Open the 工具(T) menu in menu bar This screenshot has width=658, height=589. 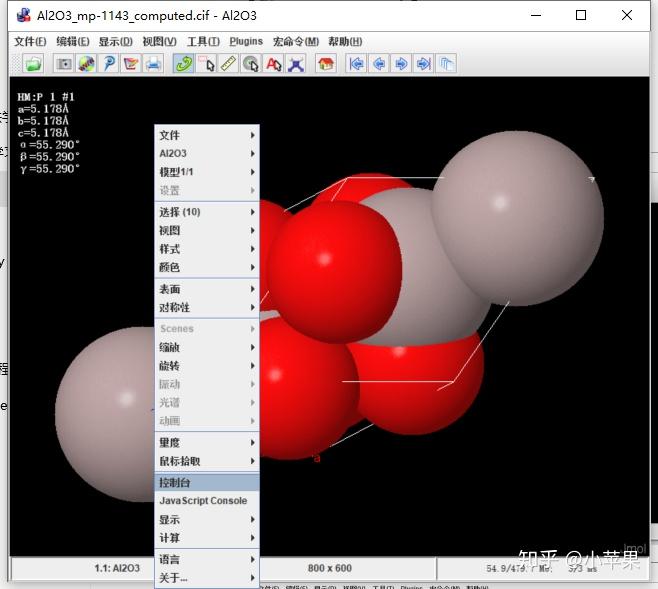coord(203,41)
